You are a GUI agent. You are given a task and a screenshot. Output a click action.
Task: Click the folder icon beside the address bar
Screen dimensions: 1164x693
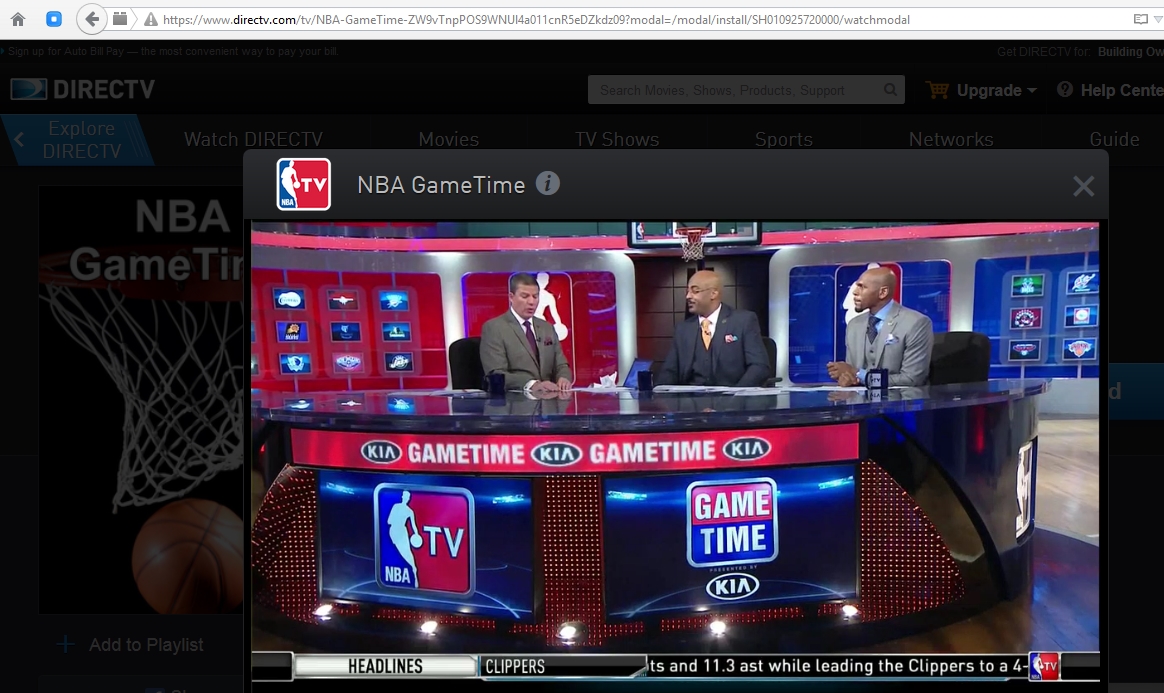coord(120,19)
